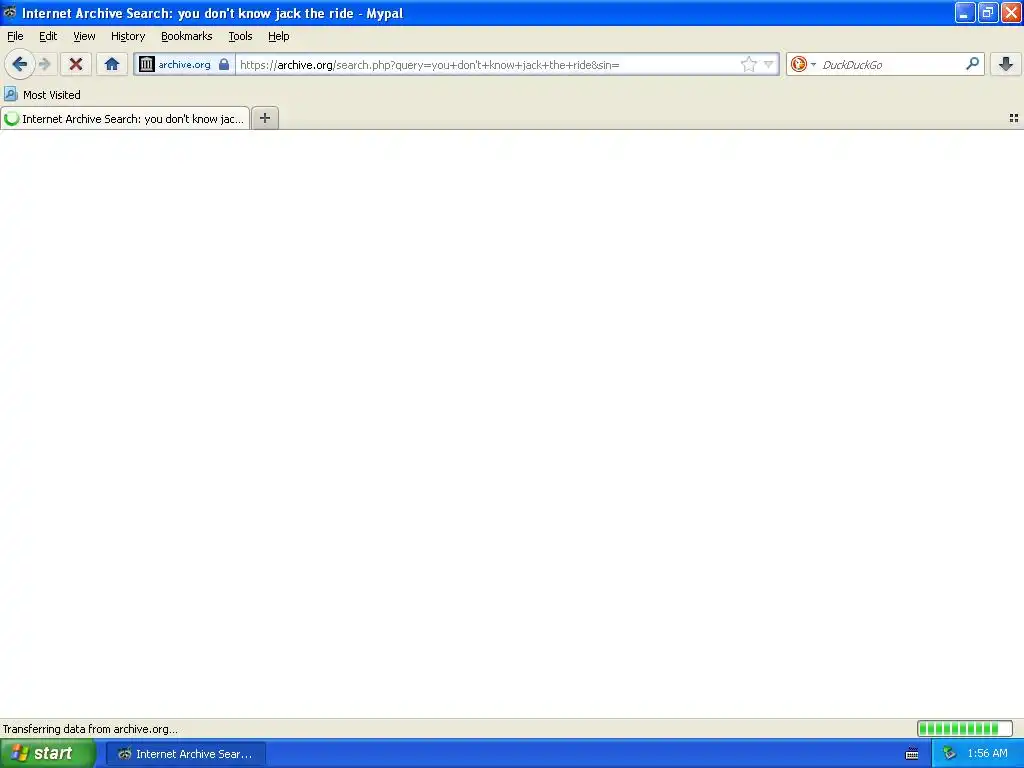Open the File menu
The width and height of the screenshot is (1024, 768).
click(x=15, y=36)
